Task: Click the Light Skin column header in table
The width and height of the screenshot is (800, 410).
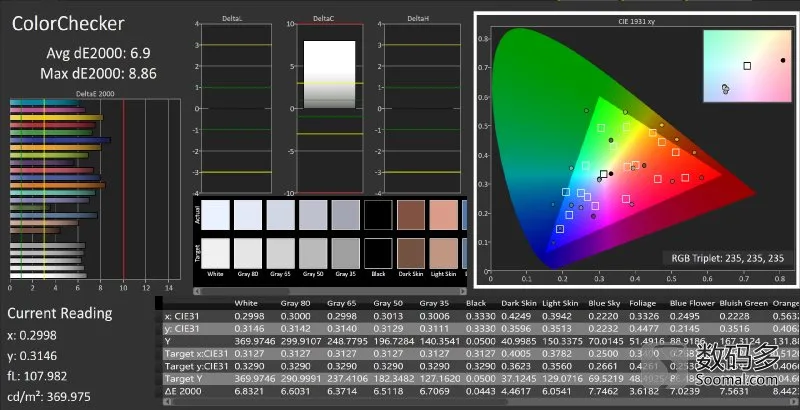Action: click(562, 303)
